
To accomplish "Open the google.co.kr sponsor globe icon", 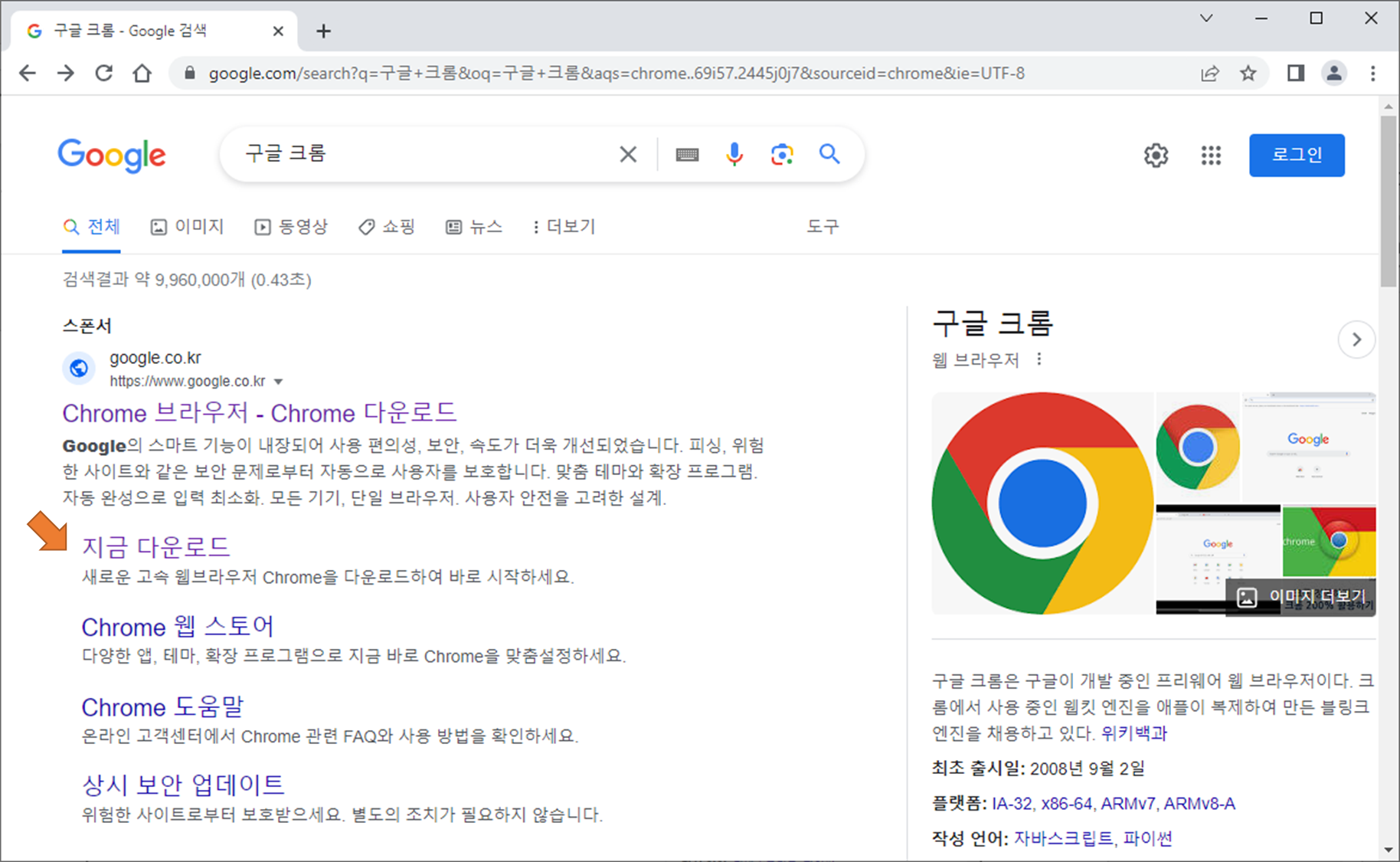I will point(79,369).
